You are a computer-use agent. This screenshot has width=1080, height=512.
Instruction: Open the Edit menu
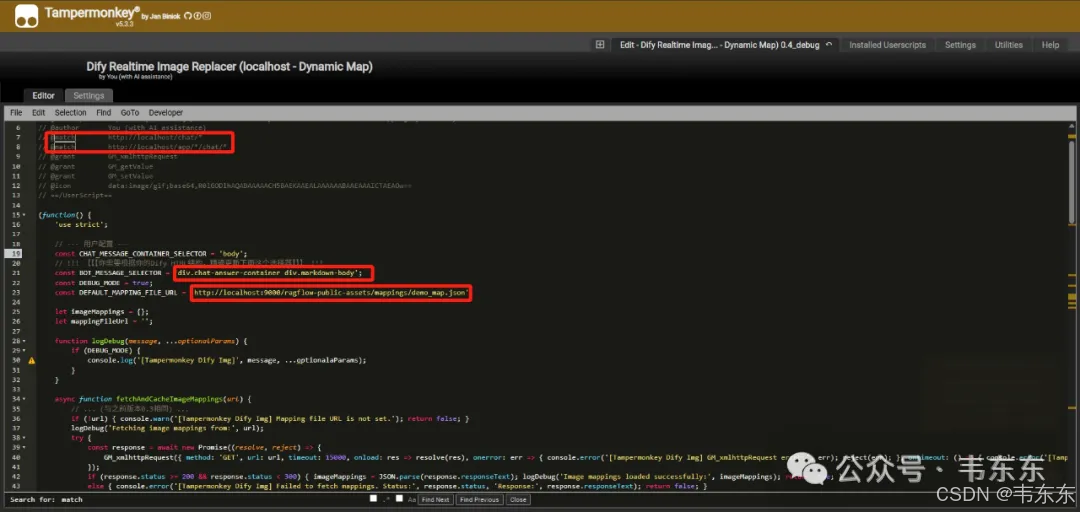[39, 112]
